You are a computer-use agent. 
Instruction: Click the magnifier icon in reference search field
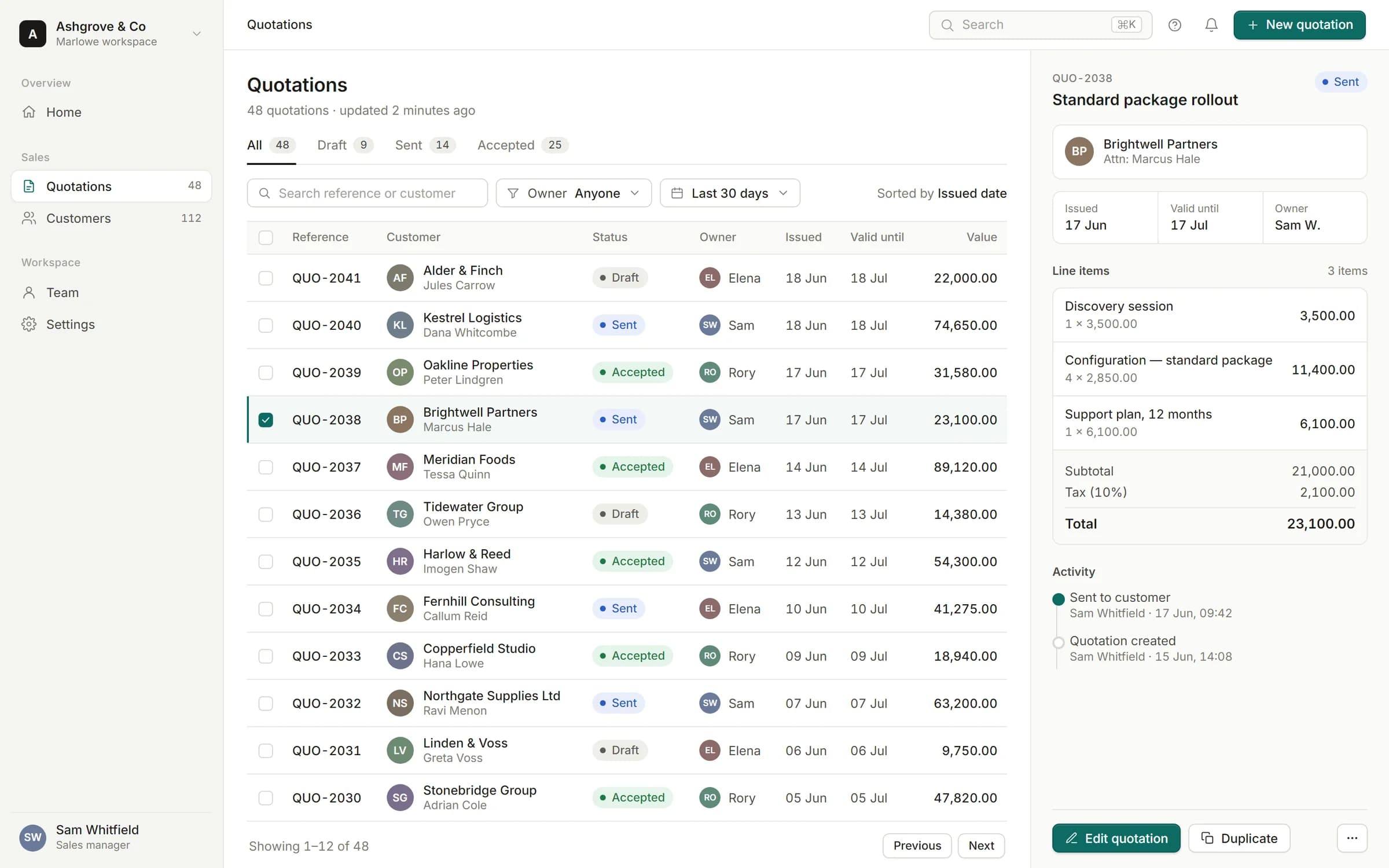coord(264,193)
